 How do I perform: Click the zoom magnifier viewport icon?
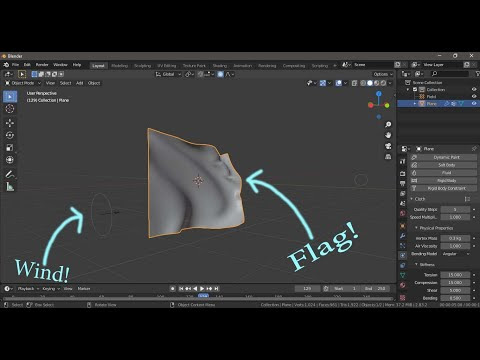click(x=388, y=124)
